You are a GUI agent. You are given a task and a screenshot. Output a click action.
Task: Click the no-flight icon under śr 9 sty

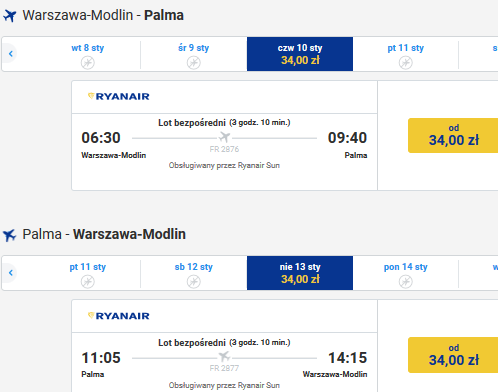coord(194,62)
